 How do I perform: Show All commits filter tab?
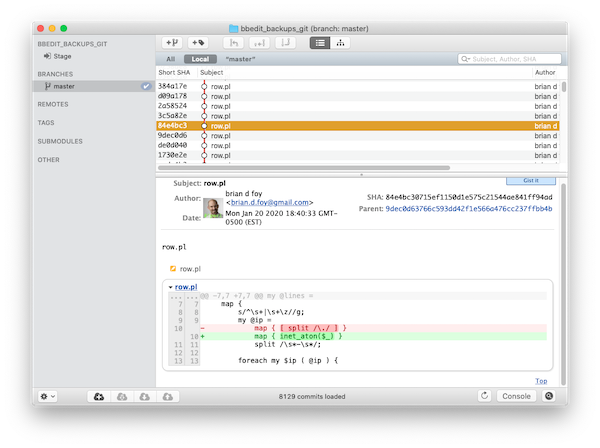[x=171, y=59]
